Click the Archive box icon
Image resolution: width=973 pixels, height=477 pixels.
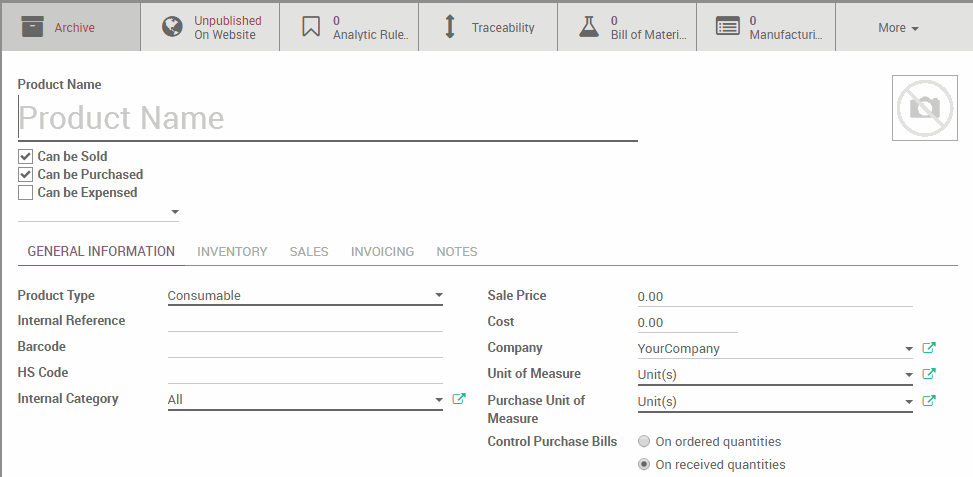click(x=33, y=27)
